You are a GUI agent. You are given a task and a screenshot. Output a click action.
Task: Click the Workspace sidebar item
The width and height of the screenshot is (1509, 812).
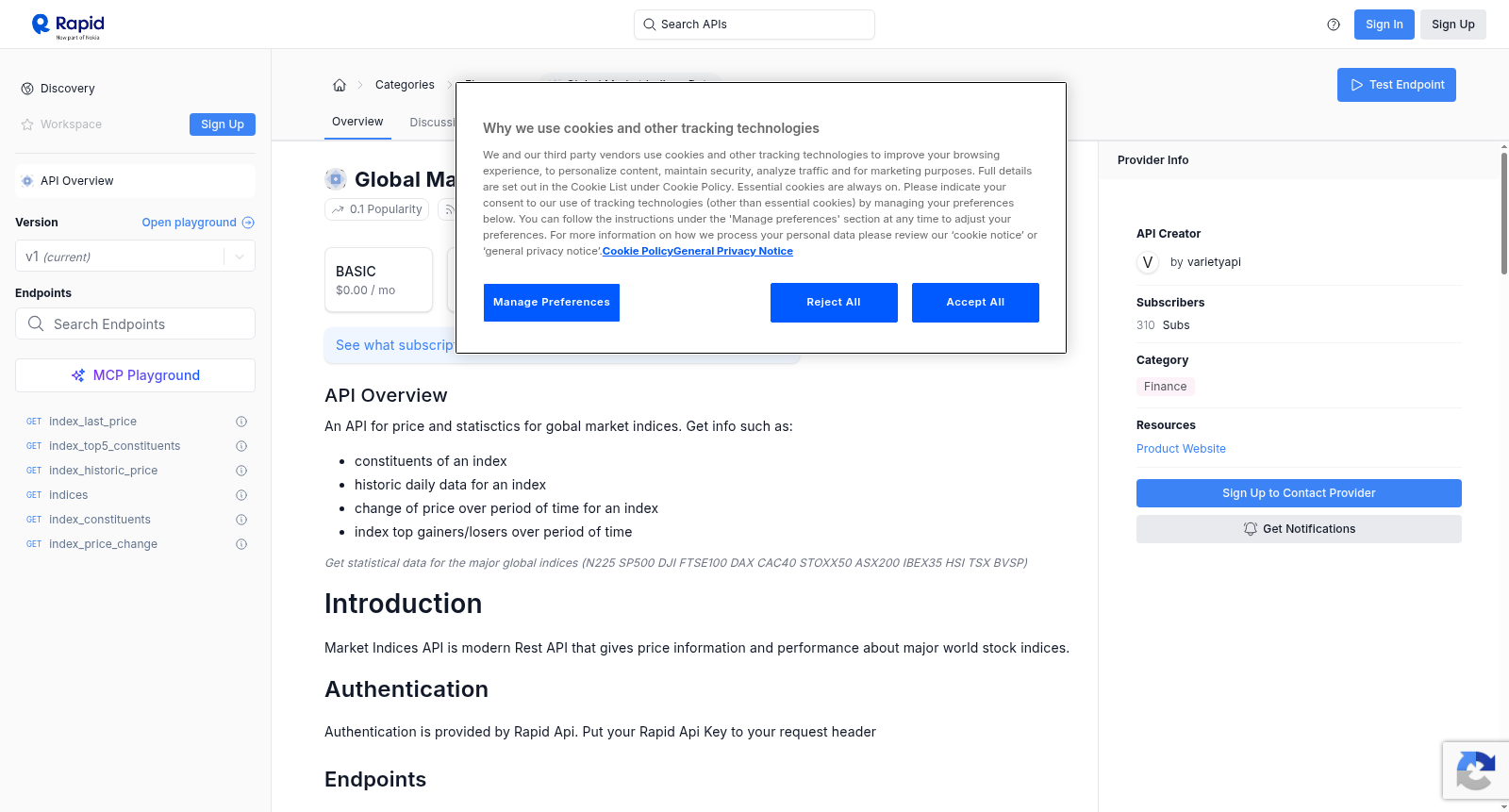click(71, 124)
